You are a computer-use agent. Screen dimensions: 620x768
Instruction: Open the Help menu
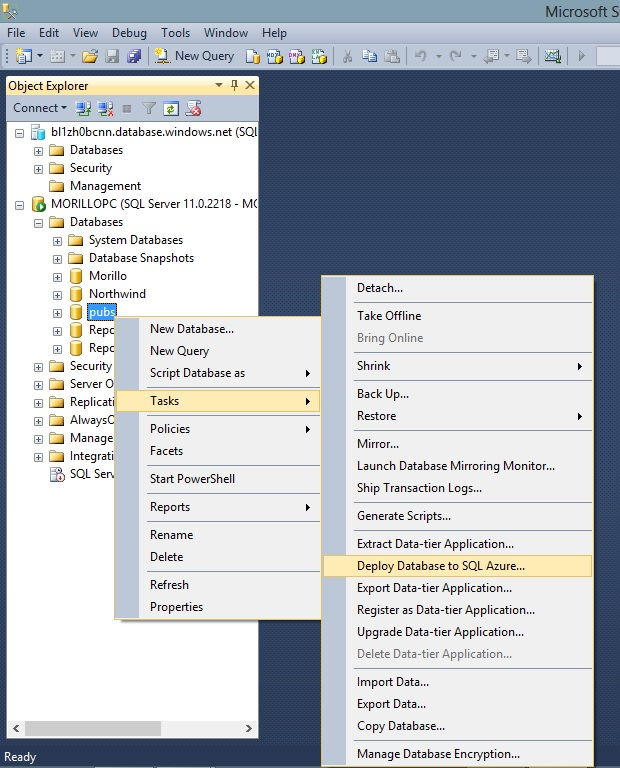(x=274, y=33)
